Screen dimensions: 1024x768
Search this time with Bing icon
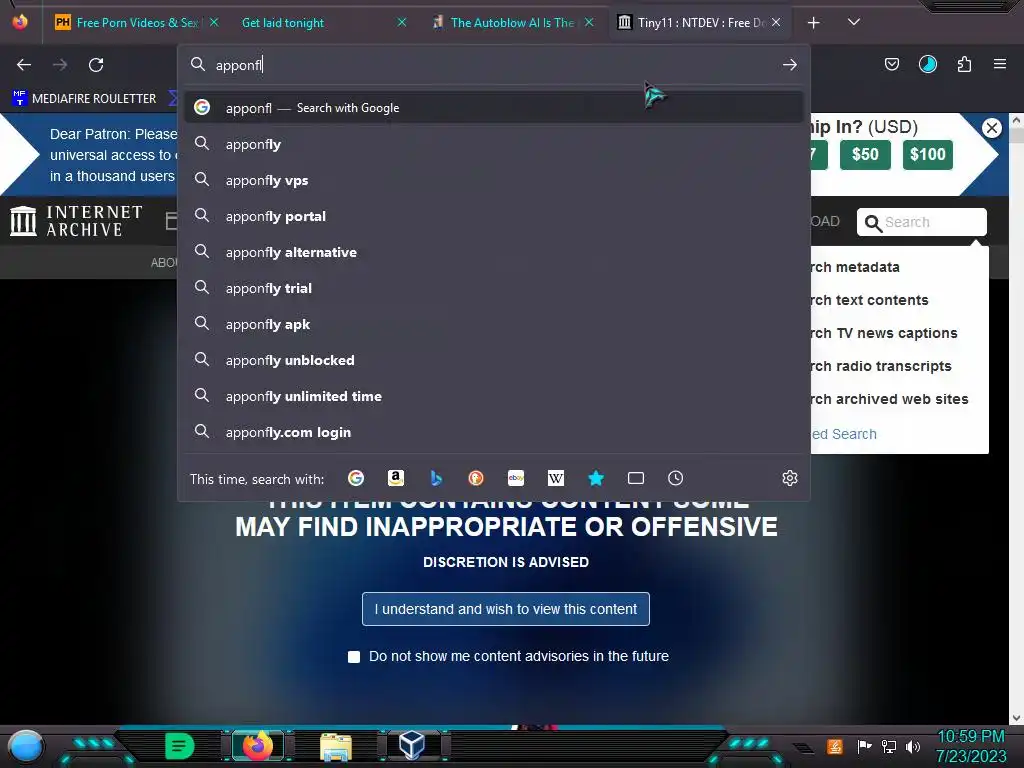pyautogui.click(x=436, y=478)
